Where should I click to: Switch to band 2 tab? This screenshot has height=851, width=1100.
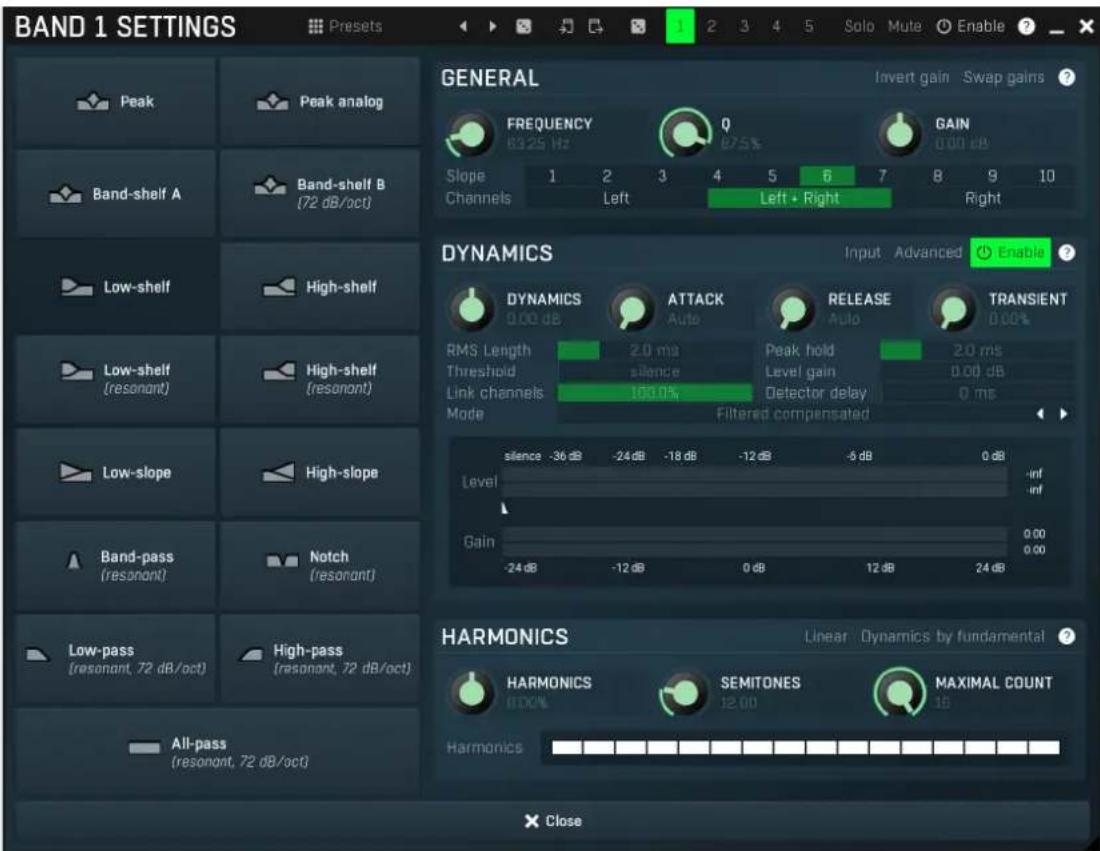point(711,27)
